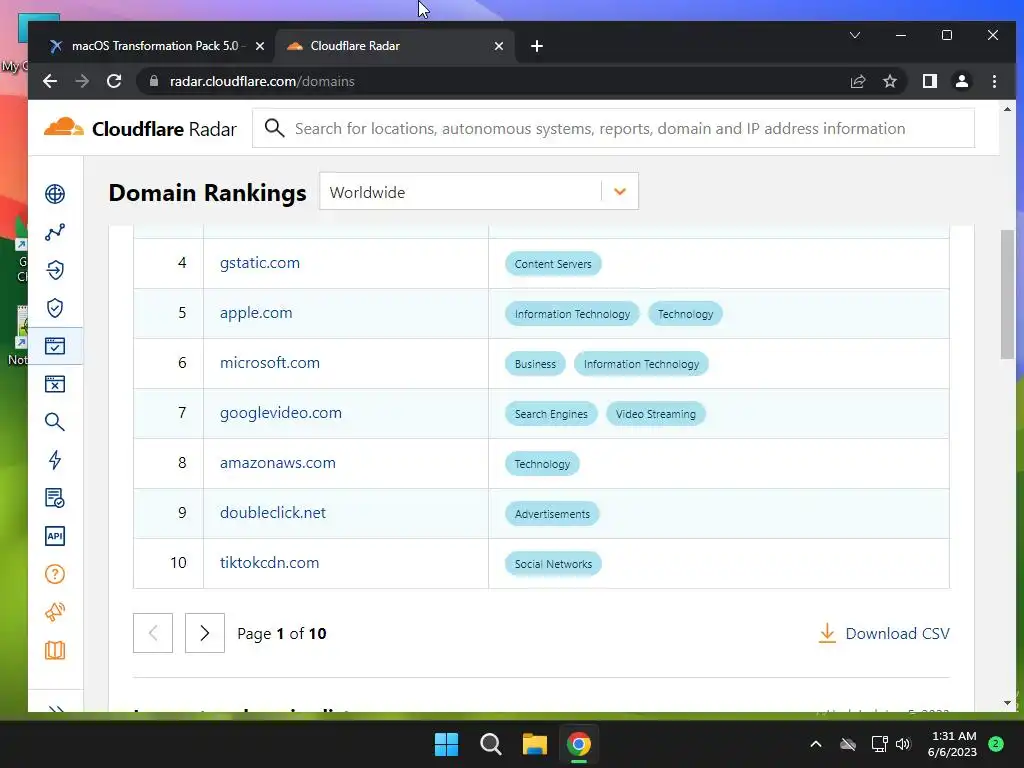1024x768 pixels.
Task: Click the previous page arrow button
Action: [153, 633]
